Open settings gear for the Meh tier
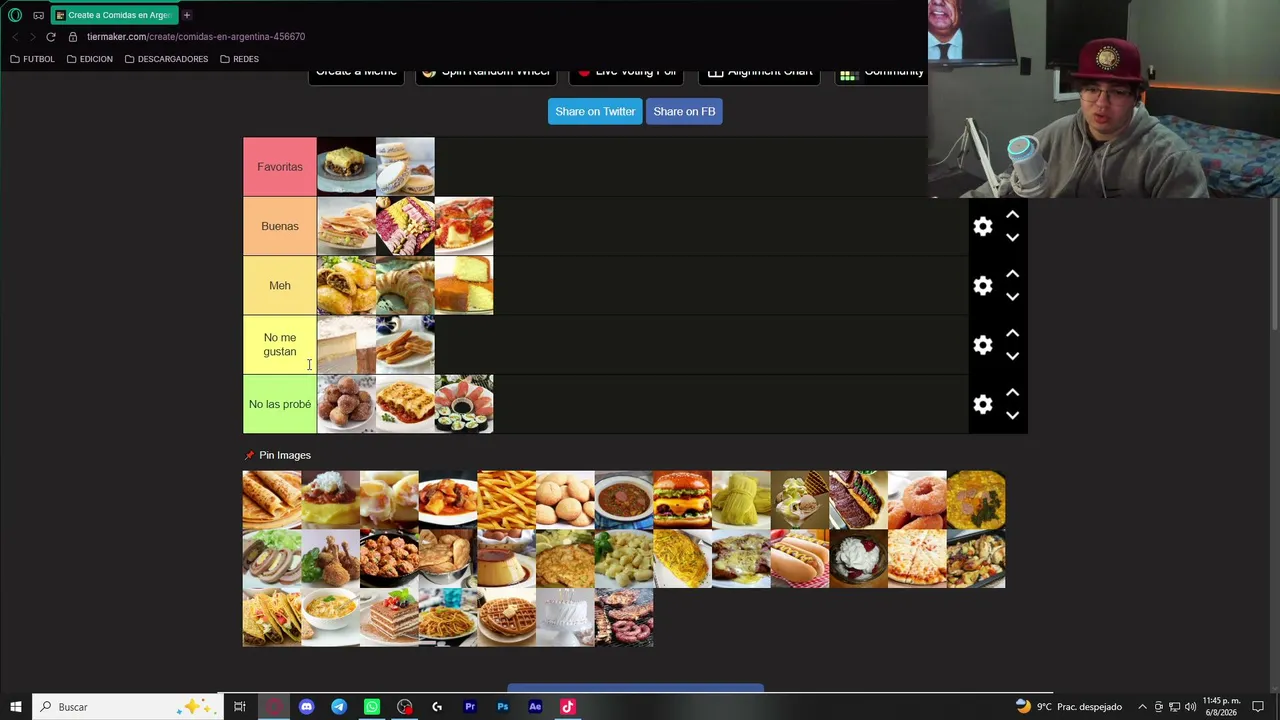The width and height of the screenshot is (1280, 720). pos(983,286)
